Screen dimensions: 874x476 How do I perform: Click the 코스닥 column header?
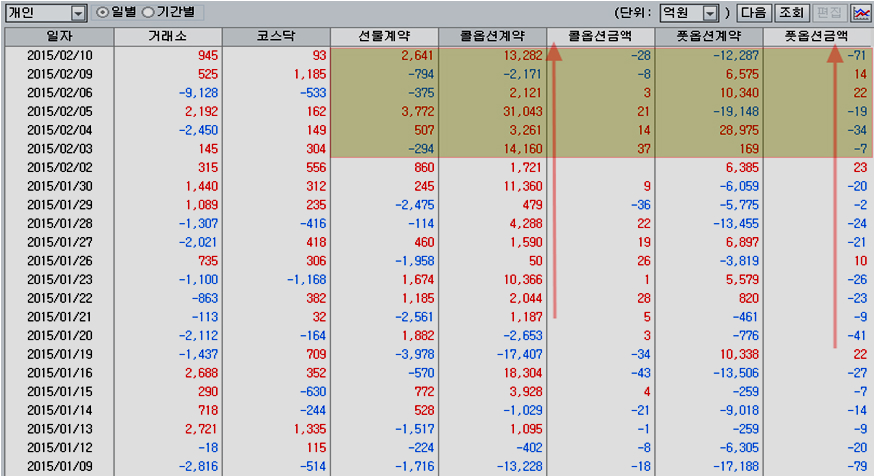pyautogui.click(x=276, y=36)
